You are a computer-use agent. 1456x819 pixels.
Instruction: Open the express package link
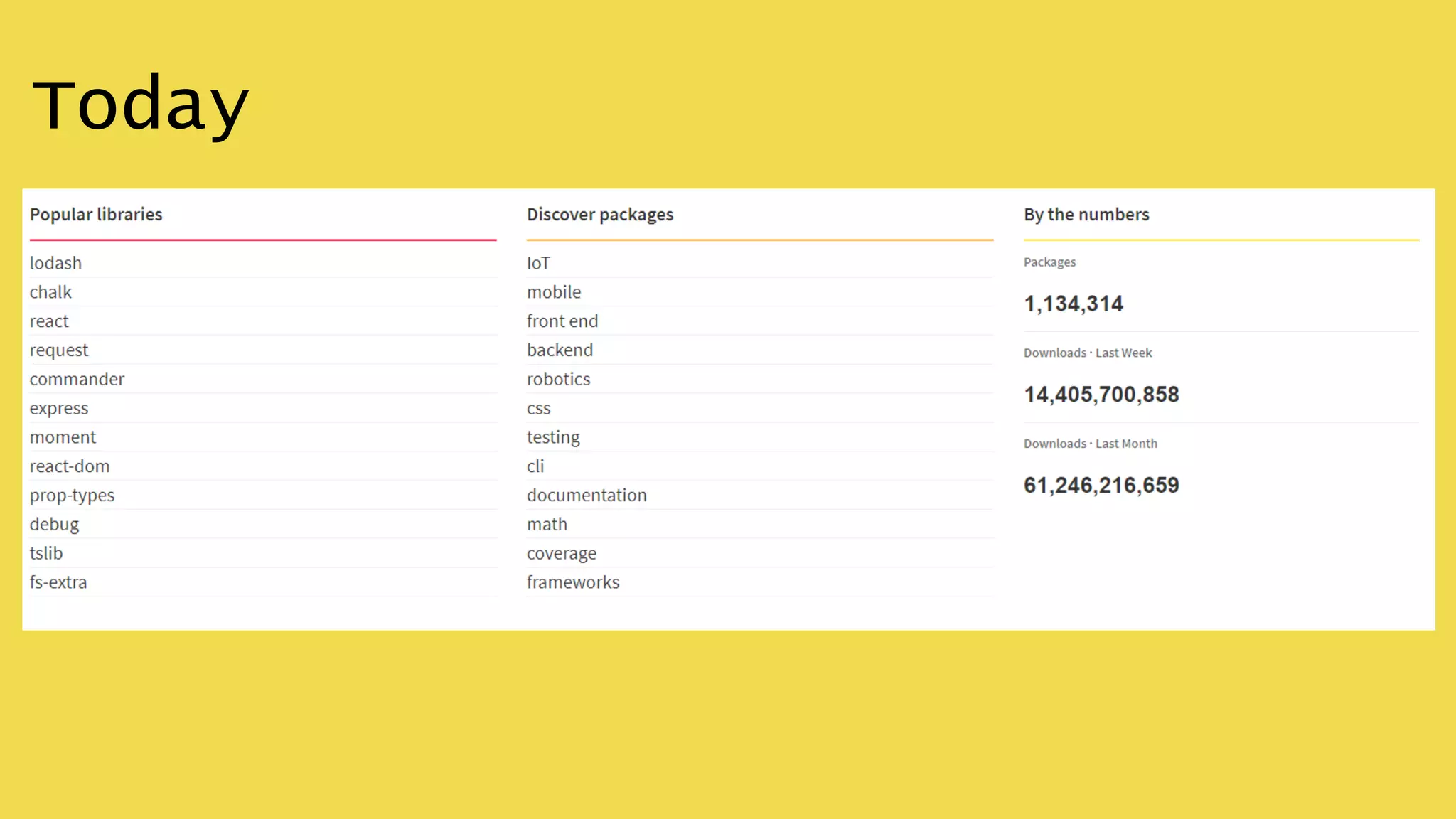[59, 408]
